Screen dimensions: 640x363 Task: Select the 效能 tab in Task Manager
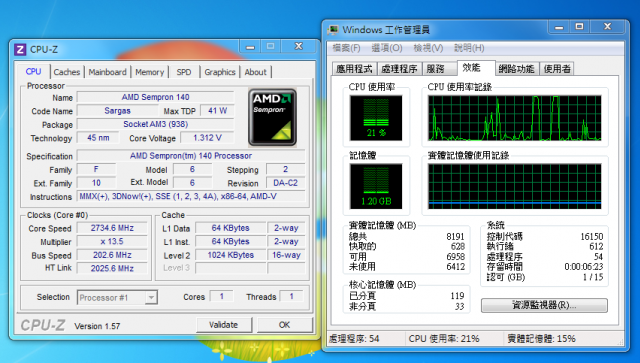pyautogui.click(x=476, y=68)
